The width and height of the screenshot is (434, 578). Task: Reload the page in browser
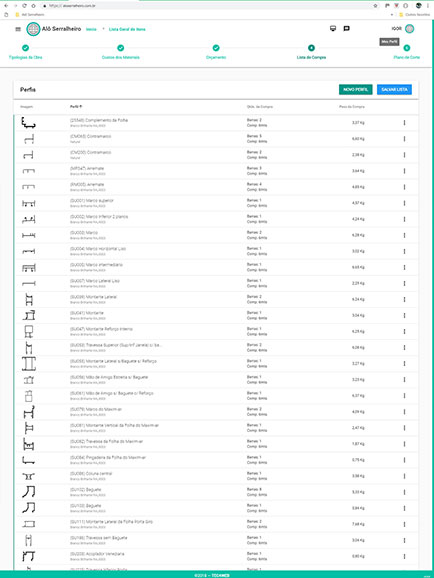(24, 6)
